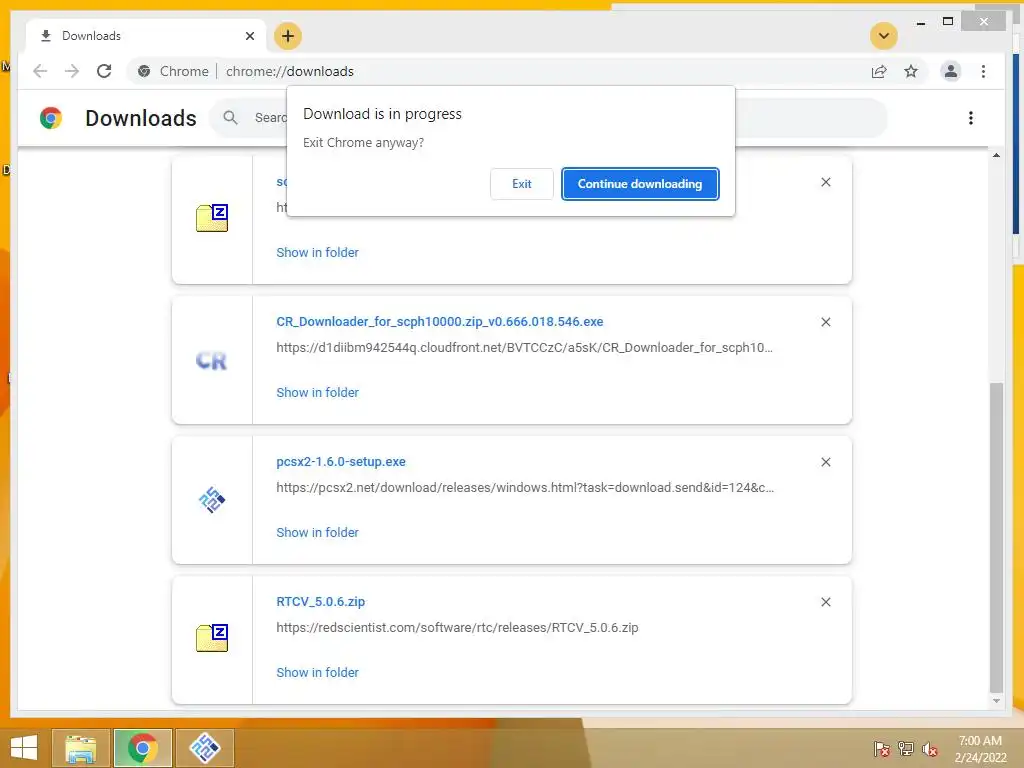The width and height of the screenshot is (1024, 768).
Task: Click the page vertical scrollbar thumb
Action: tap(996, 537)
